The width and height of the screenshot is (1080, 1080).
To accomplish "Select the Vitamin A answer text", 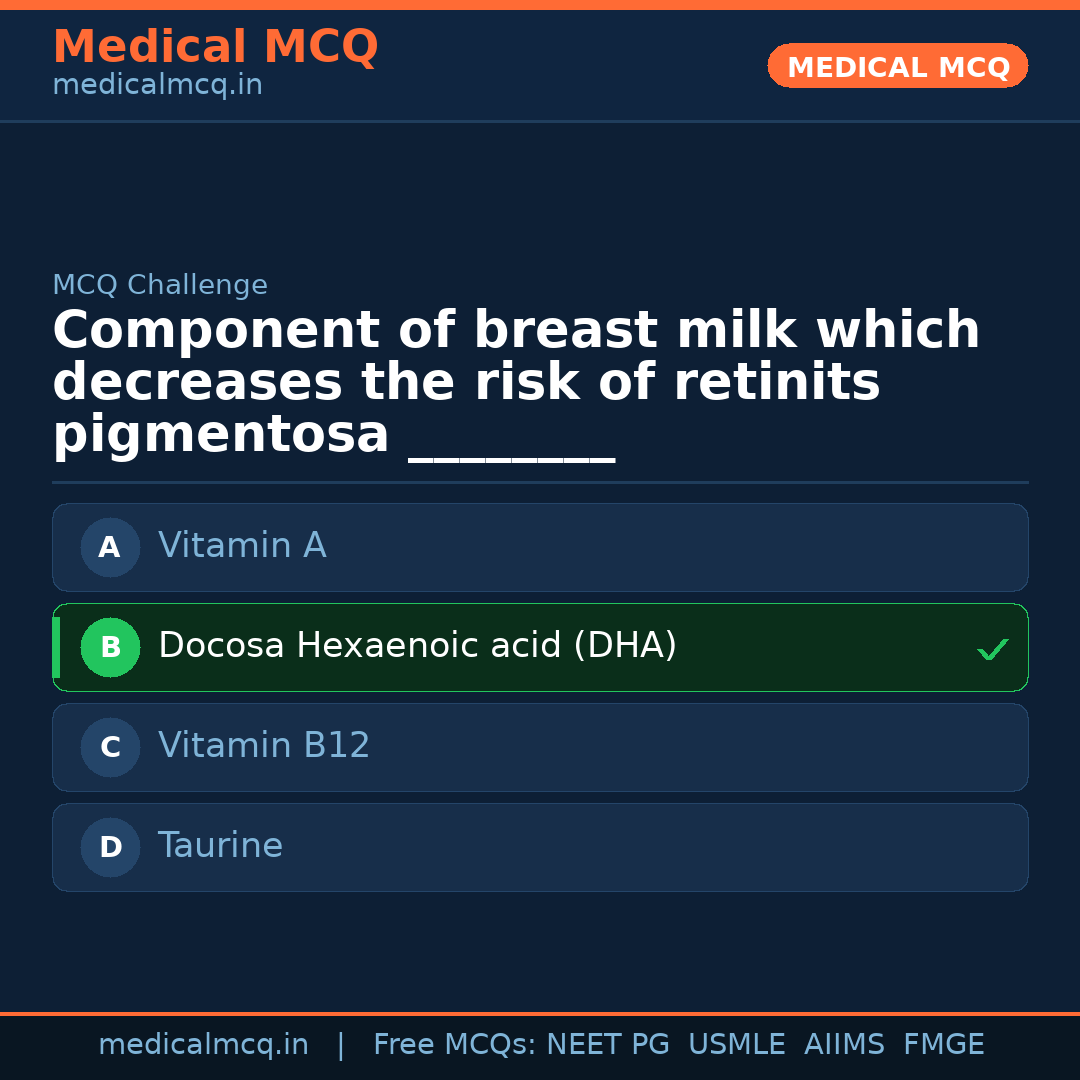I will coord(242,546).
